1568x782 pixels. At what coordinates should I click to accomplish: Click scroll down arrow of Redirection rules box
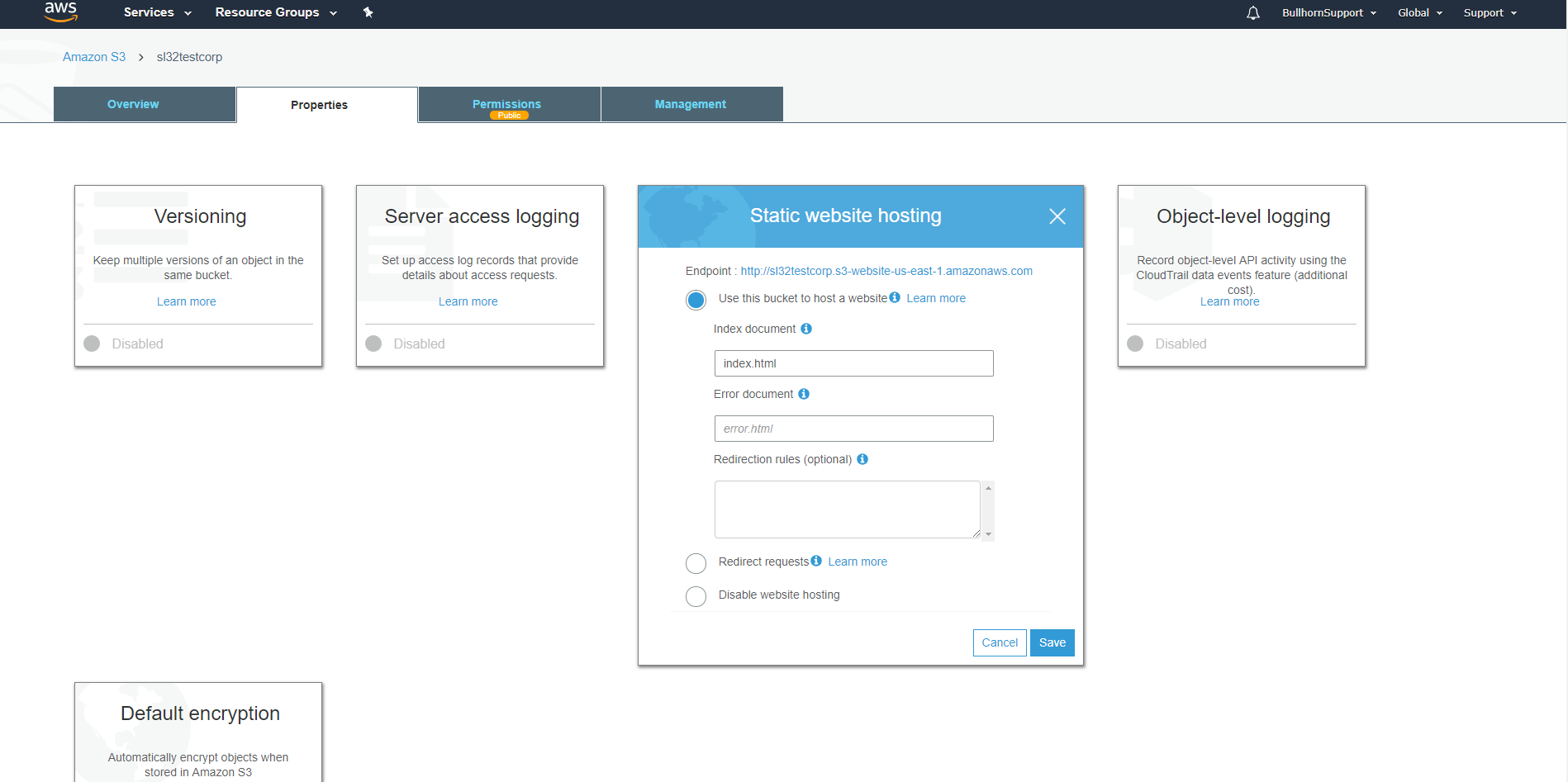click(x=988, y=534)
